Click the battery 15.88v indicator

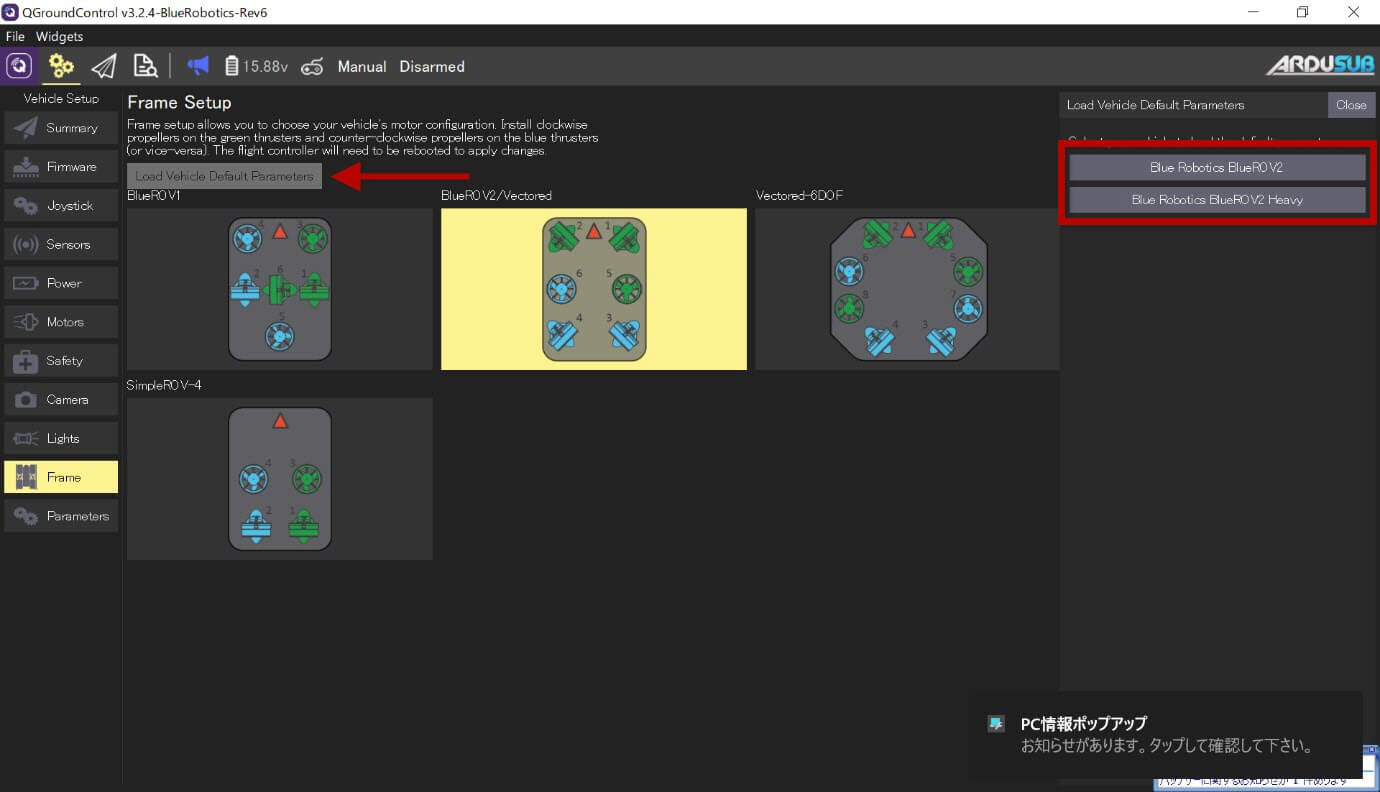pyautogui.click(x=257, y=66)
